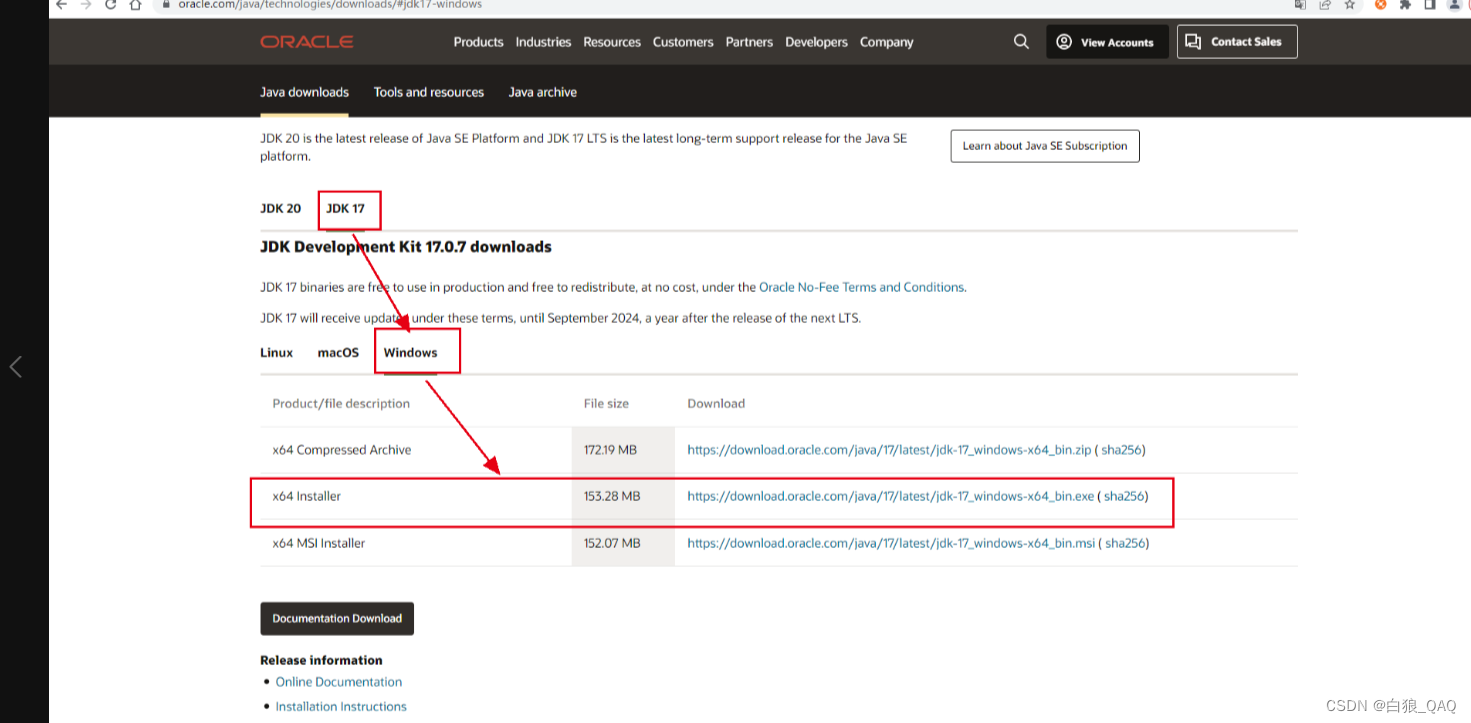
Task: Open sha256 link for MSI installer
Action: point(1125,543)
